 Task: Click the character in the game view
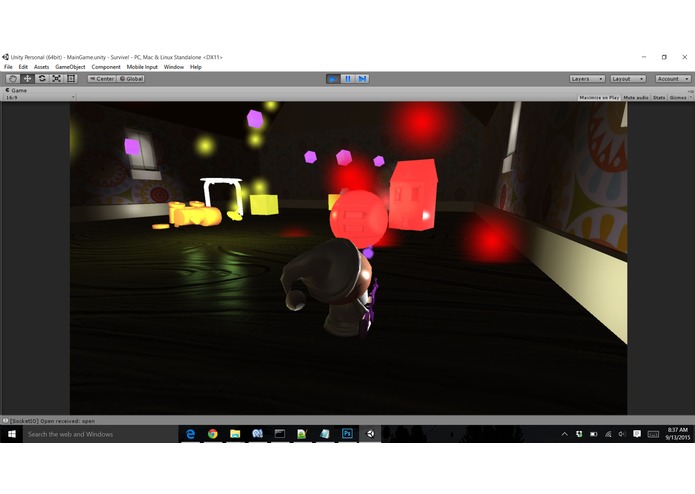pyautogui.click(x=332, y=286)
